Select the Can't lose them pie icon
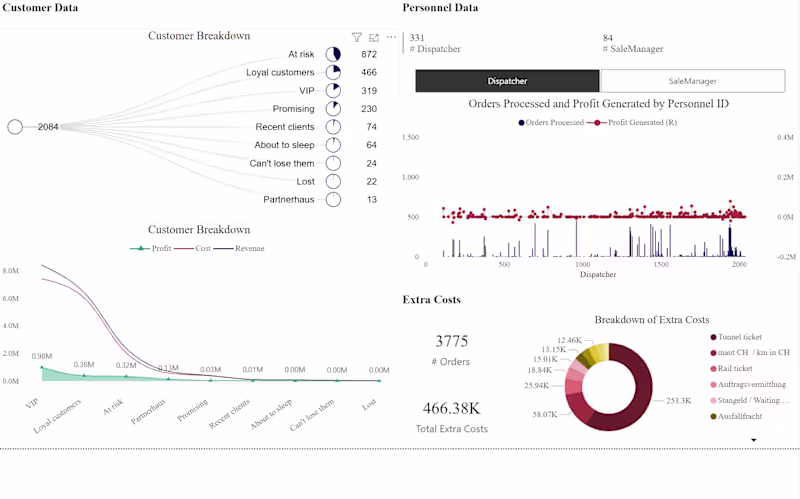 coord(333,163)
